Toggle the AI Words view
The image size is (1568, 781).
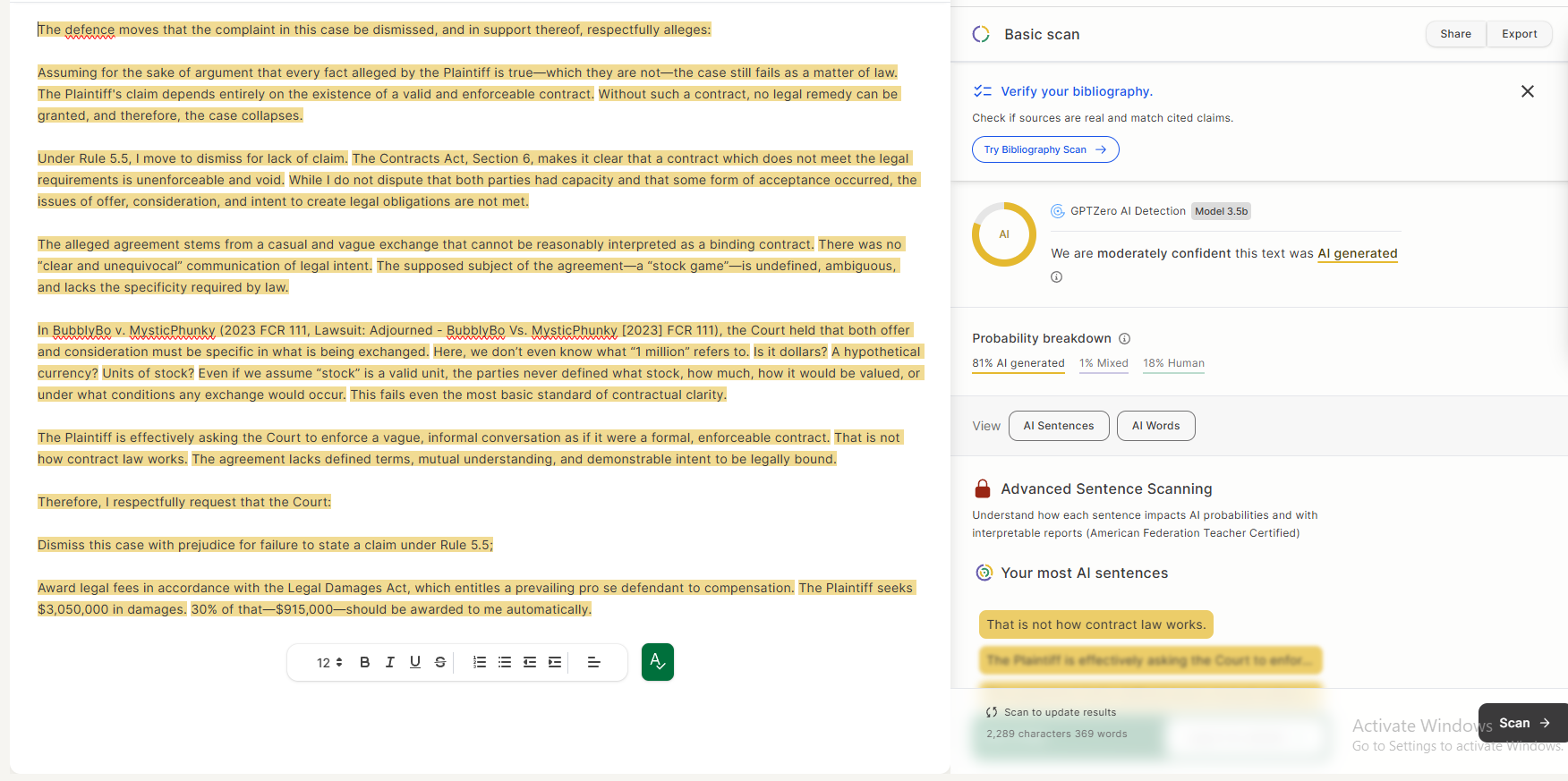[x=1155, y=426]
